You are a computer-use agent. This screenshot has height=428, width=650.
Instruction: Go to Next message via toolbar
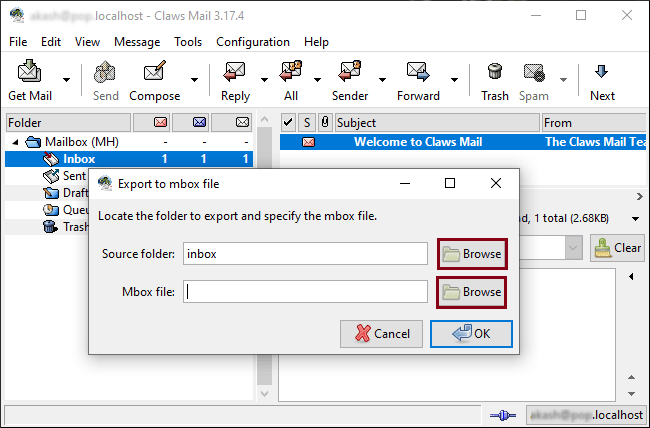602,81
